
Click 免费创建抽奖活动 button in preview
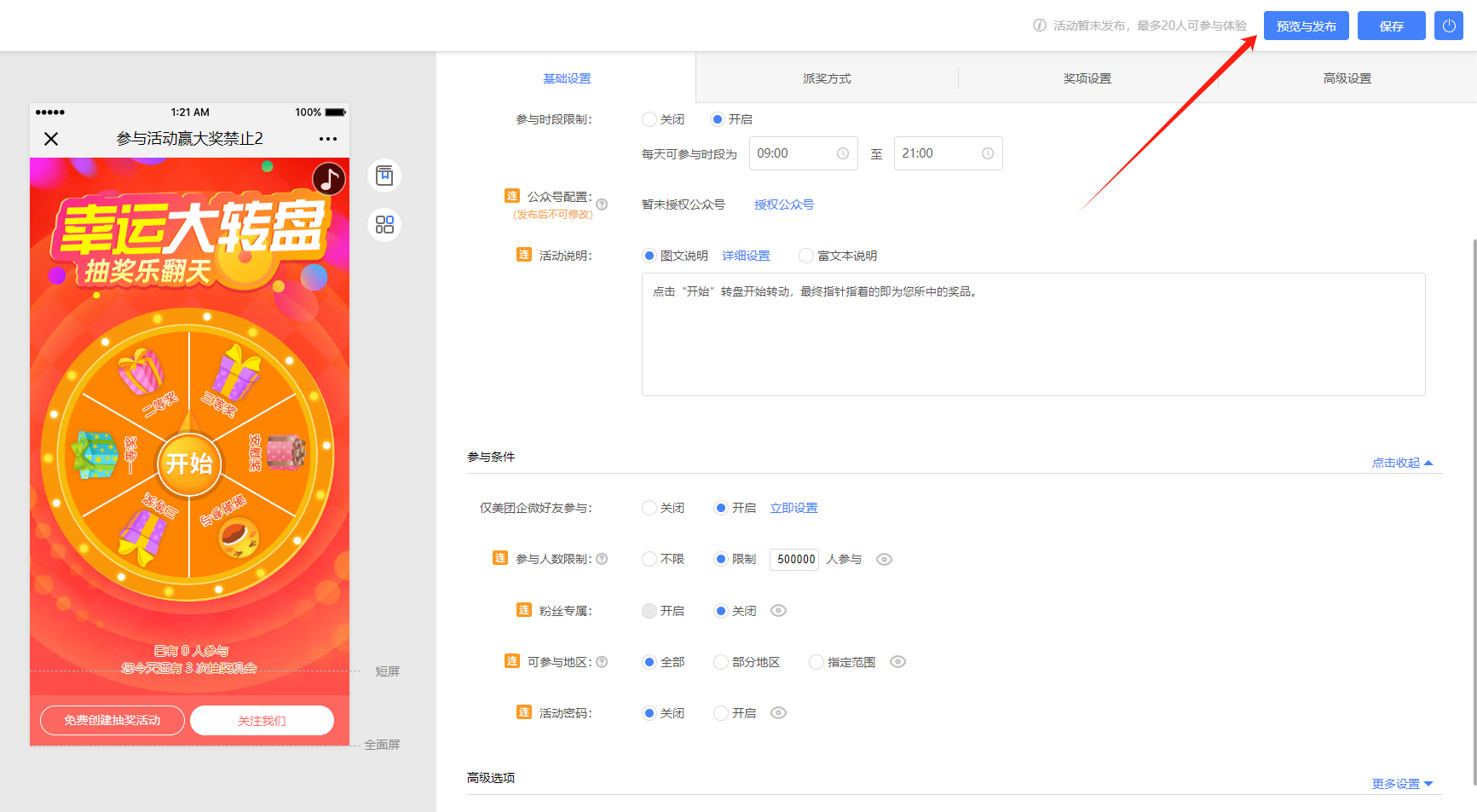coord(113,720)
